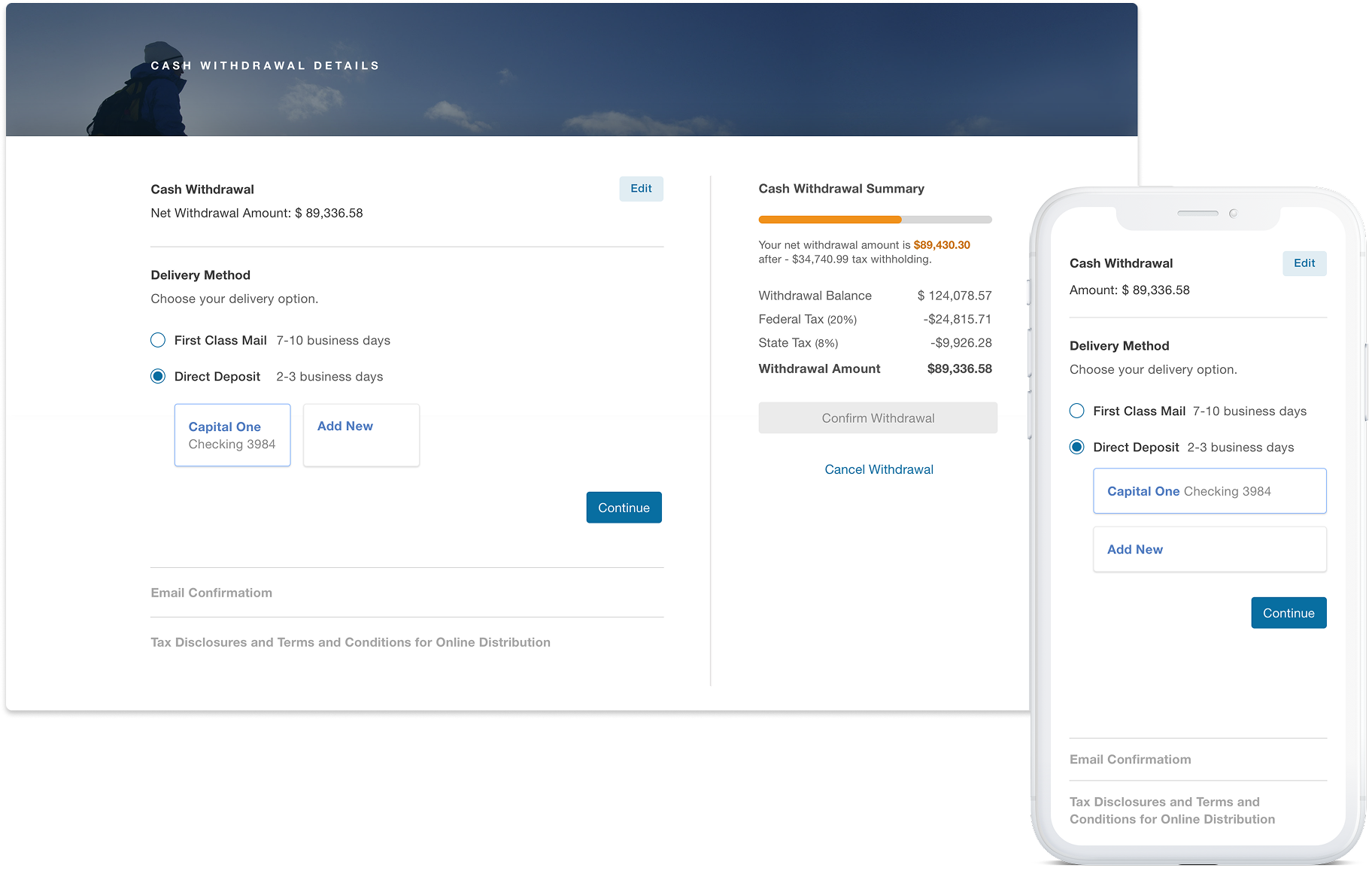The height and width of the screenshot is (889, 1372).
Task: Click Withdrawal Balance value $ 124,078.57
Action: (955, 296)
